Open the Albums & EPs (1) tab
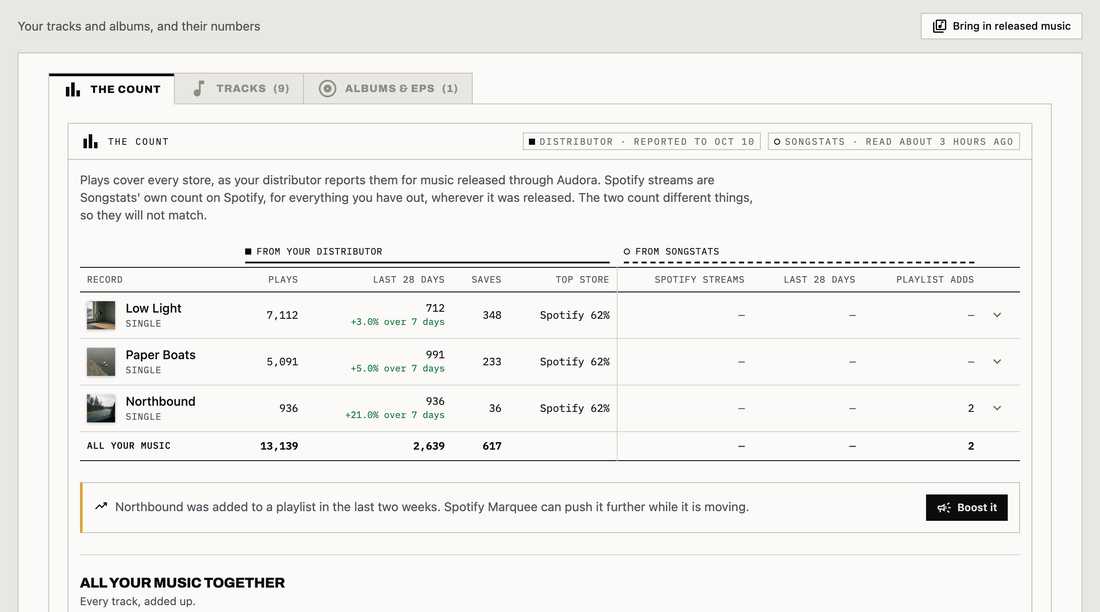 388,88
